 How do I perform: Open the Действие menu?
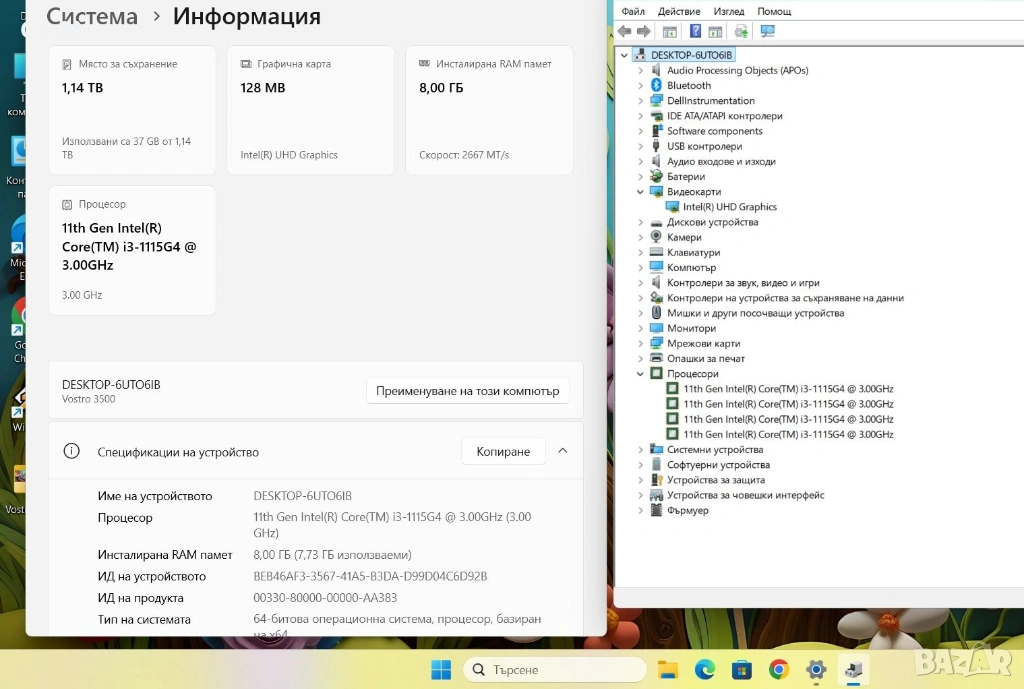[x=679, y=11]
